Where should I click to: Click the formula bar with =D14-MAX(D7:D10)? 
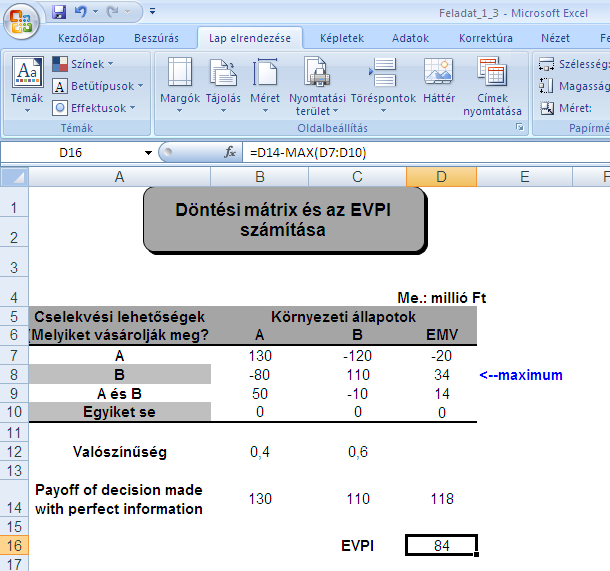[x=426, y=152]
